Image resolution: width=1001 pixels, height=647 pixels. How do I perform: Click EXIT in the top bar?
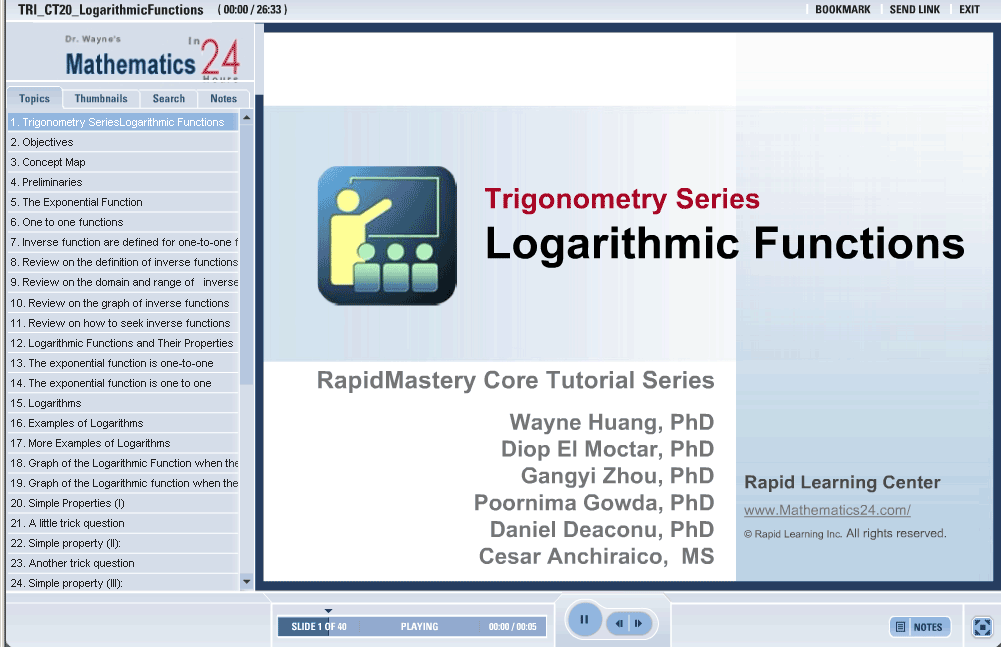(x=969, y=10)
